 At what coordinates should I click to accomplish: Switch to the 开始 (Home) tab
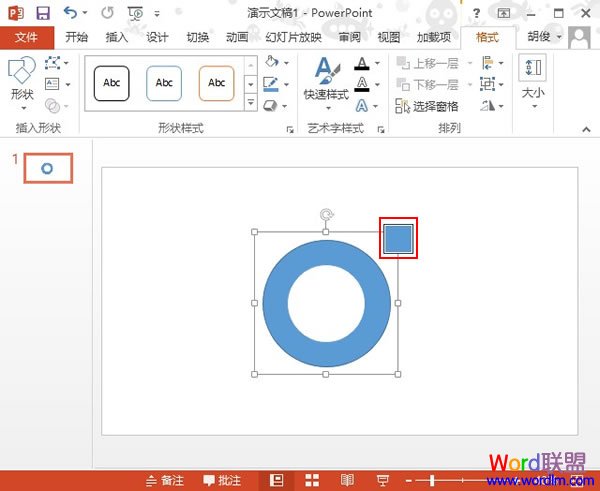pos(76,37)
